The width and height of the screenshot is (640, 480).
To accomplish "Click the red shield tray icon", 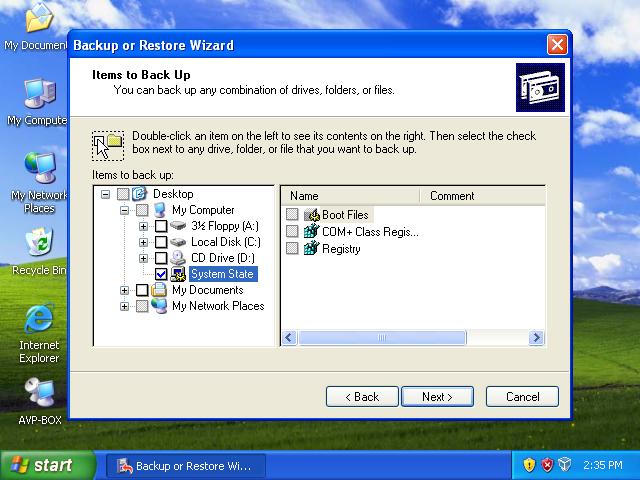I will click(547, 464).
